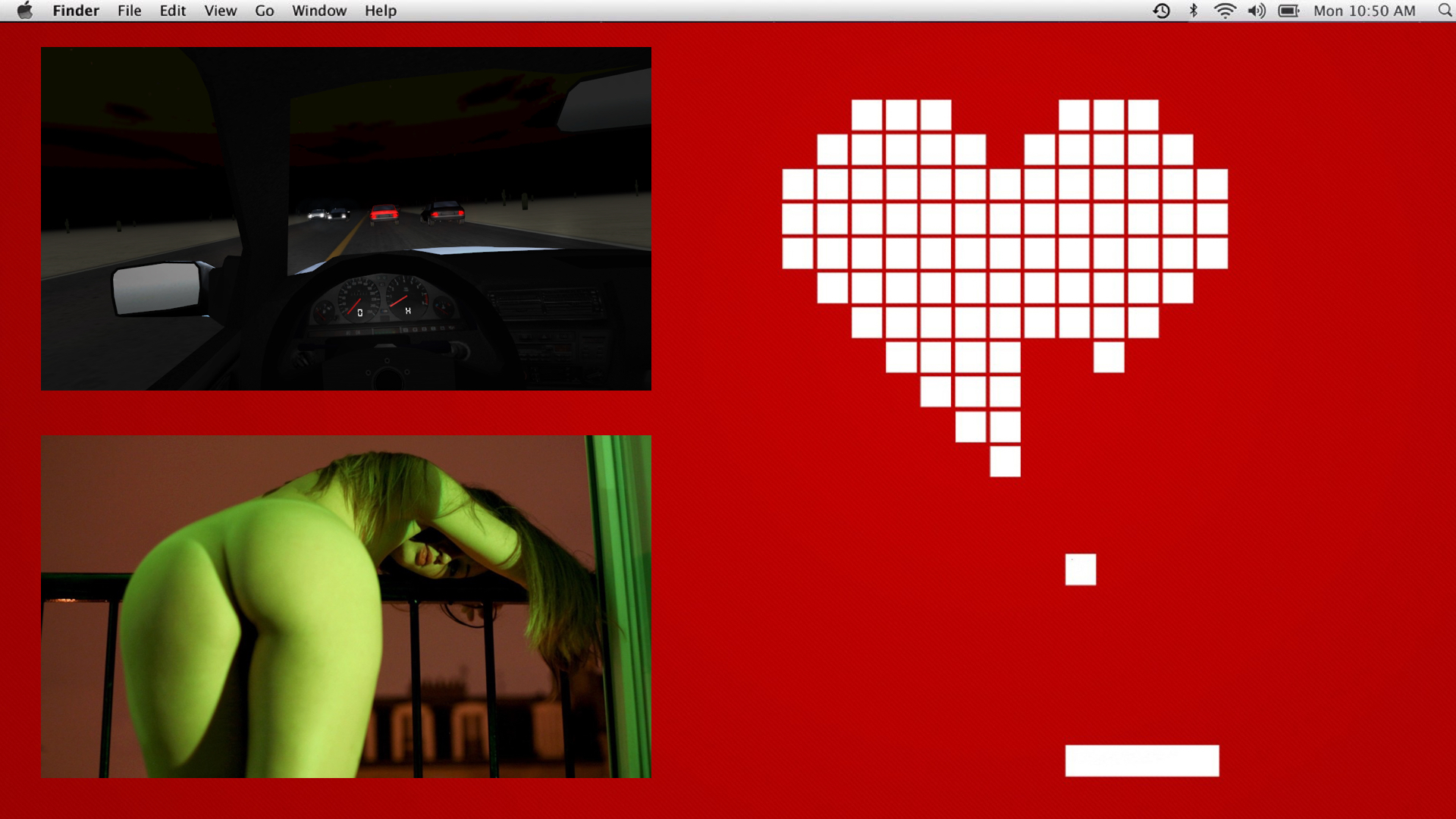Open the File menu
Viewport: 1456px width, 819px height.
(x=129, y=11)
